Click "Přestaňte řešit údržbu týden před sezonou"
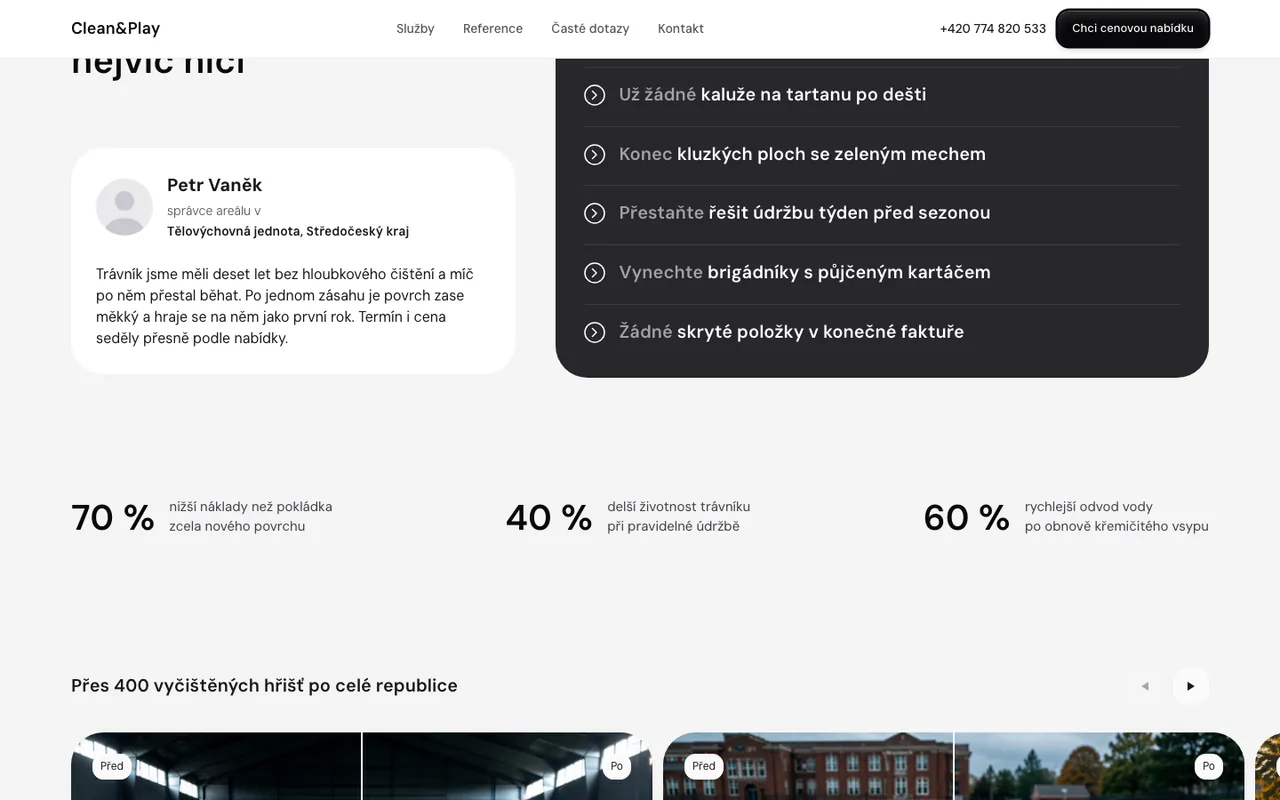 (805, 213)
